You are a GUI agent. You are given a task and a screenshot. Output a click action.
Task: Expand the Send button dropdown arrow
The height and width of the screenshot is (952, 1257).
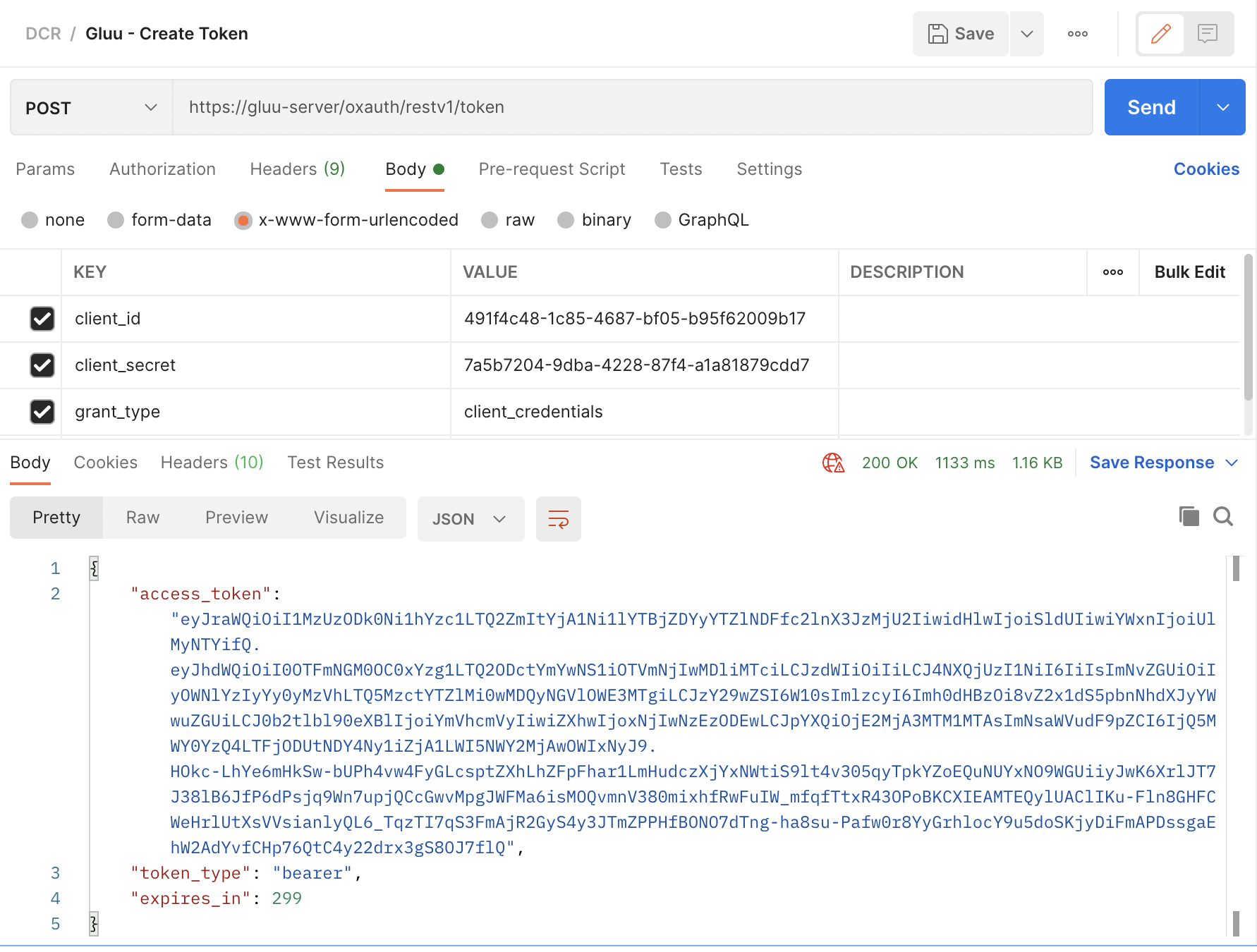1222,108
